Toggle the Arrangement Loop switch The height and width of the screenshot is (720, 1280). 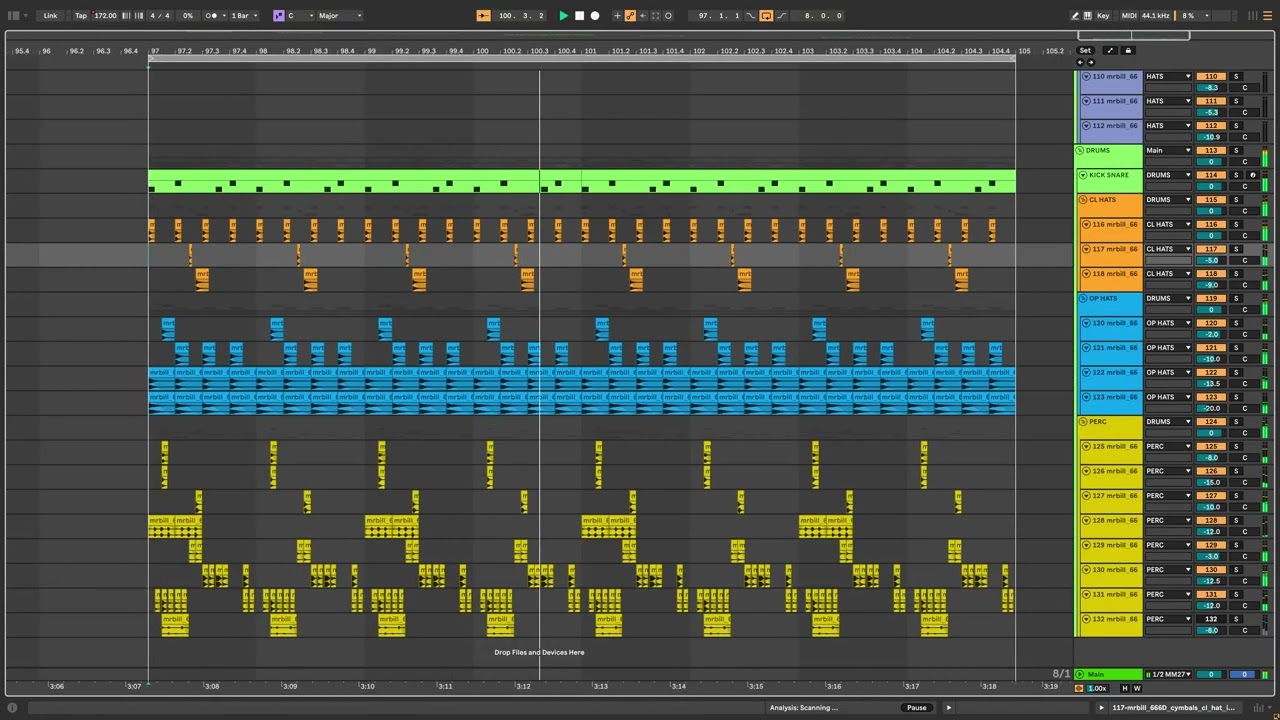(x=766, y=16)
